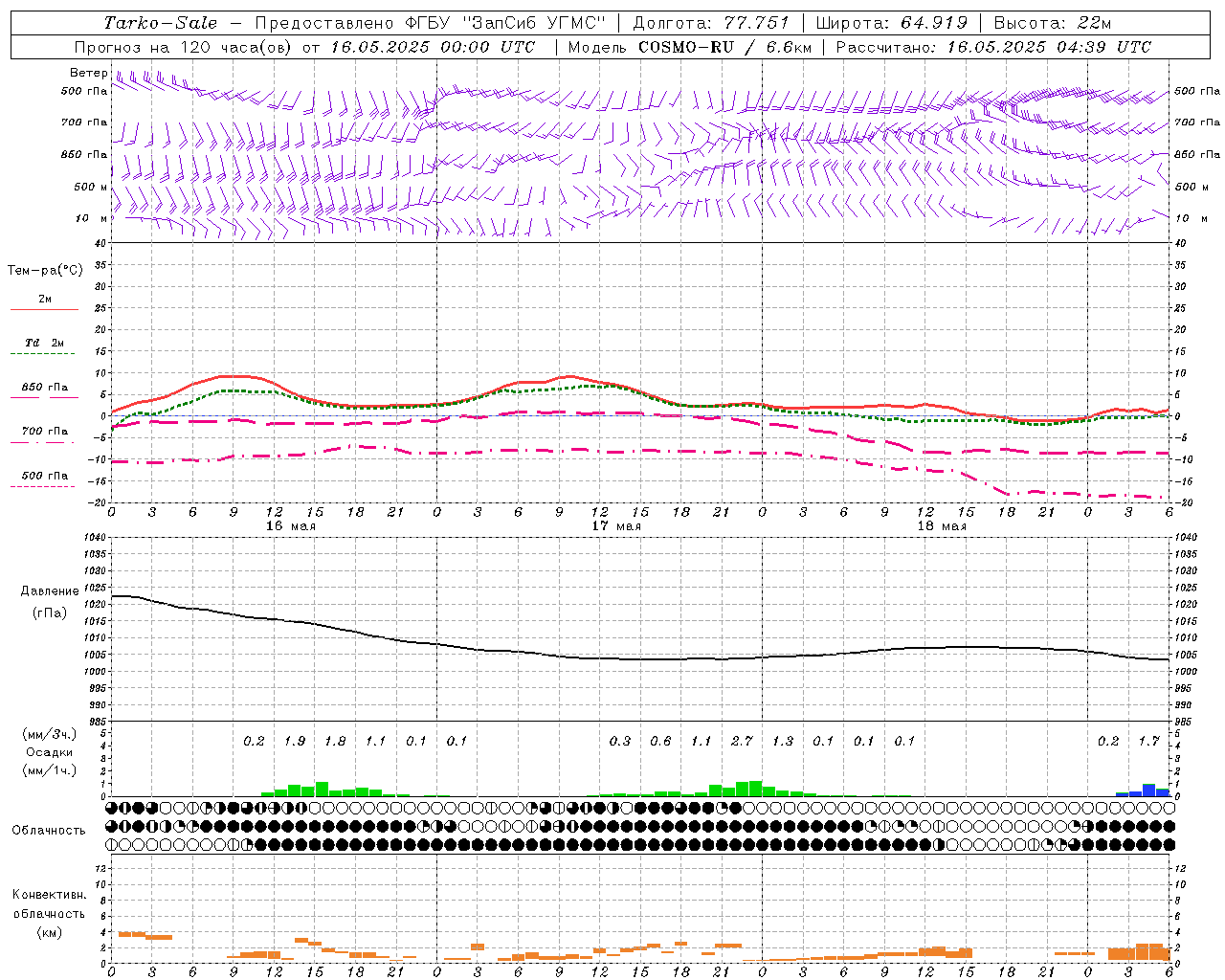Select the Широта: 64.919 value

[891, 23]
